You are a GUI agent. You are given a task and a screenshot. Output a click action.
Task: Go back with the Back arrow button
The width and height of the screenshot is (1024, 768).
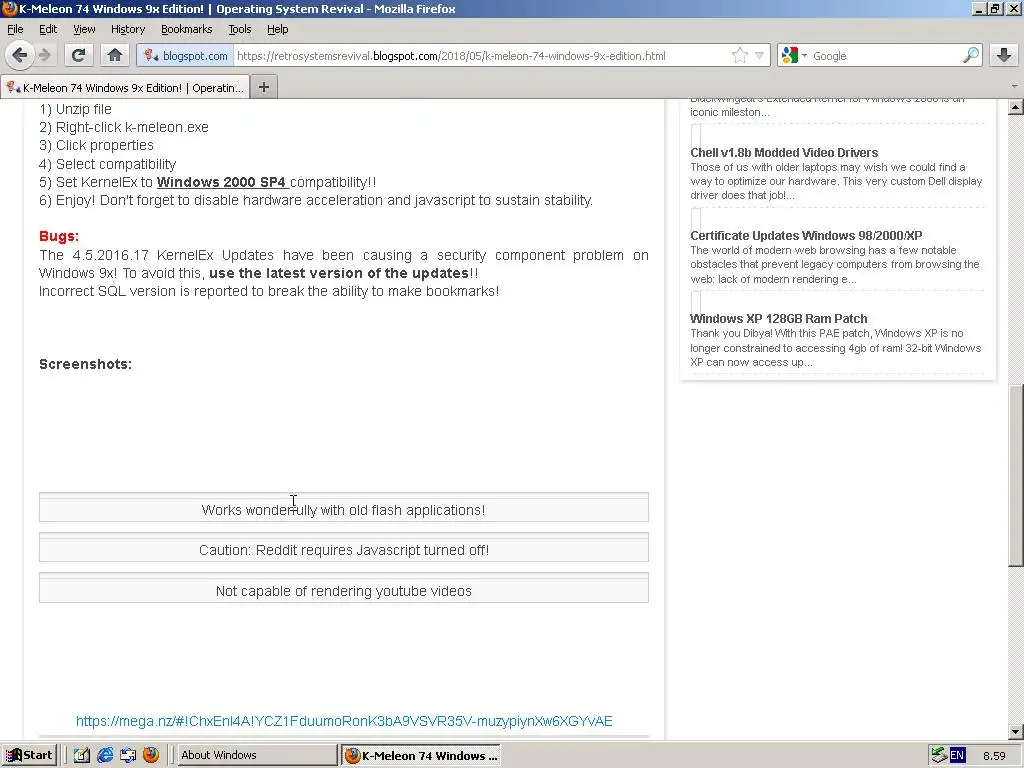[x=19, y=56]
